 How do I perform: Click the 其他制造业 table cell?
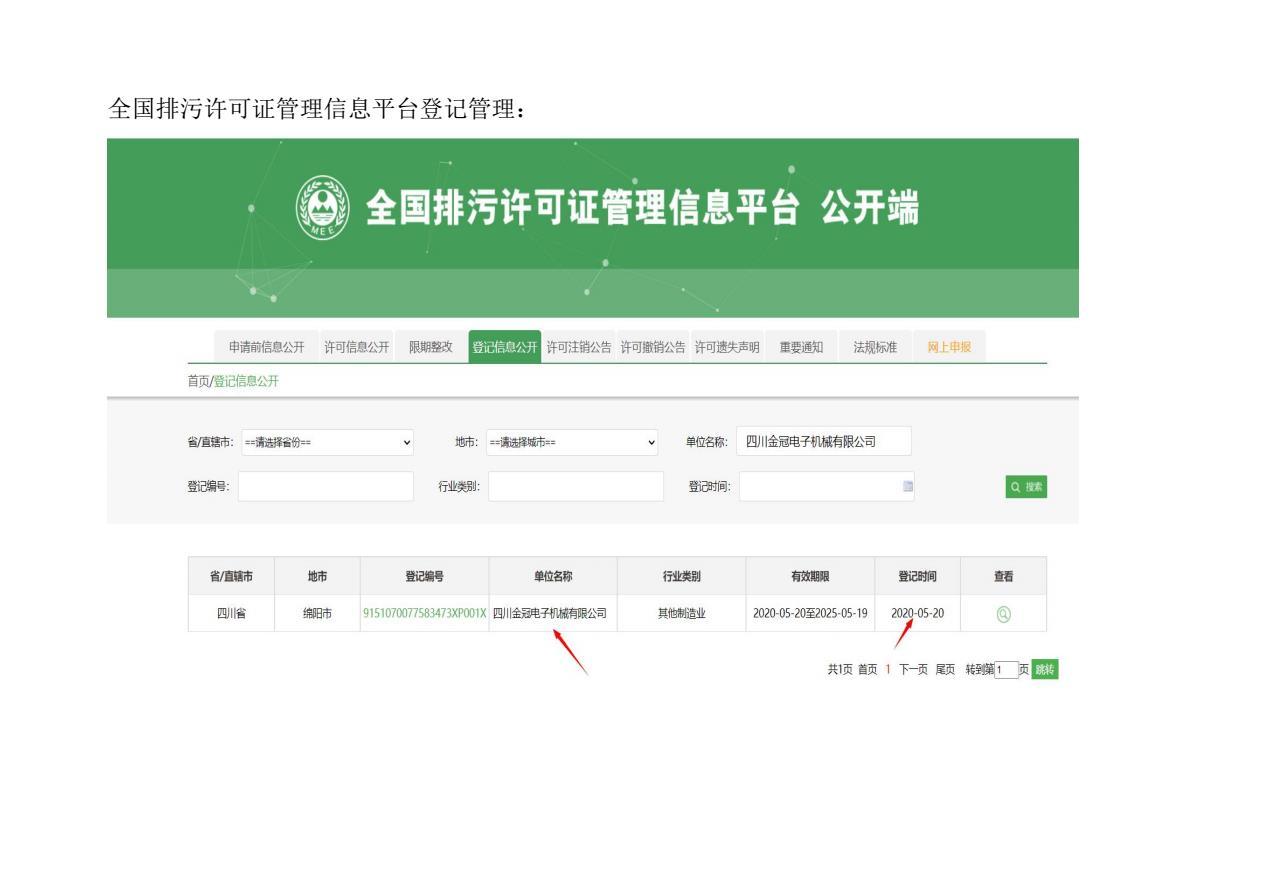pyautogui.click(x=682, y=613)
